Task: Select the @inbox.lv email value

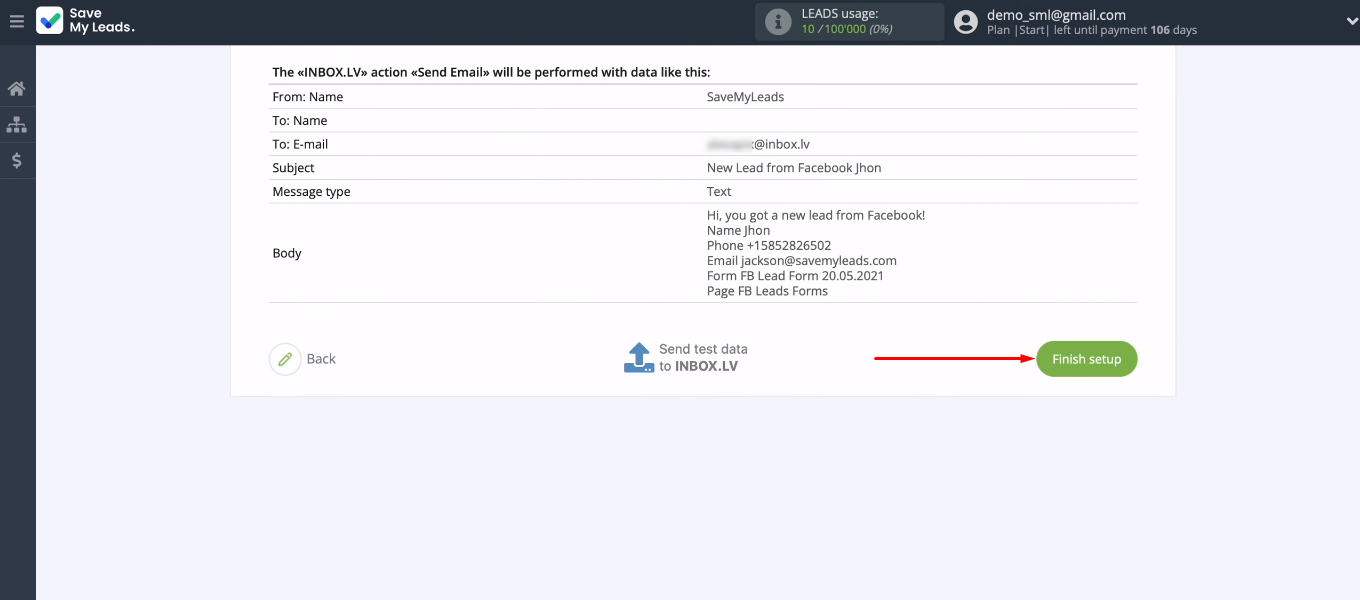Action: [758, 144]
